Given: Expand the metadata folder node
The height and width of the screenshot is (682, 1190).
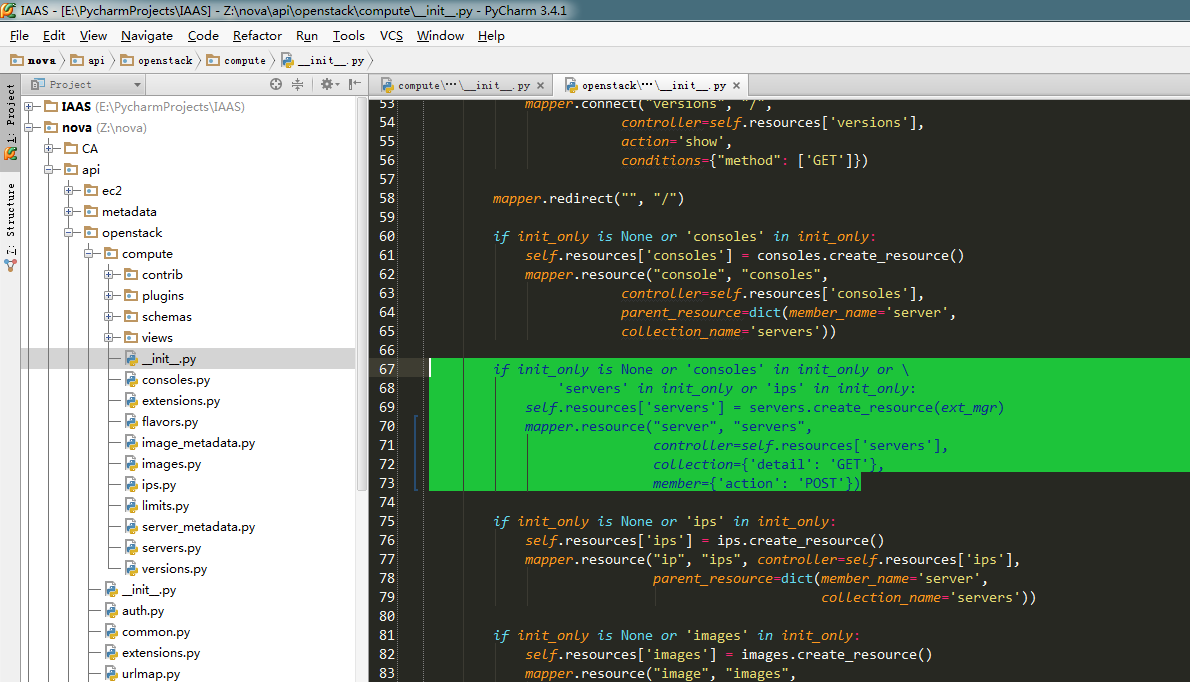Looking at the screenshot, I should click(x=68, y=212).
